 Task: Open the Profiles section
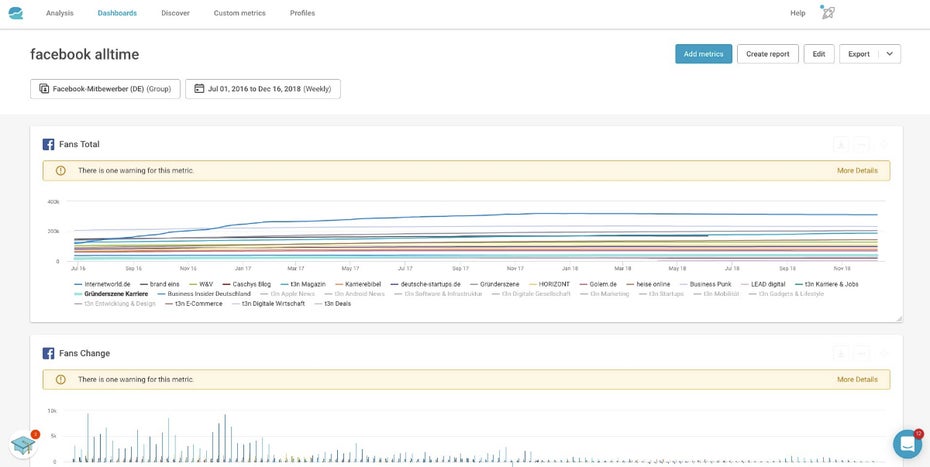(302, 13)
